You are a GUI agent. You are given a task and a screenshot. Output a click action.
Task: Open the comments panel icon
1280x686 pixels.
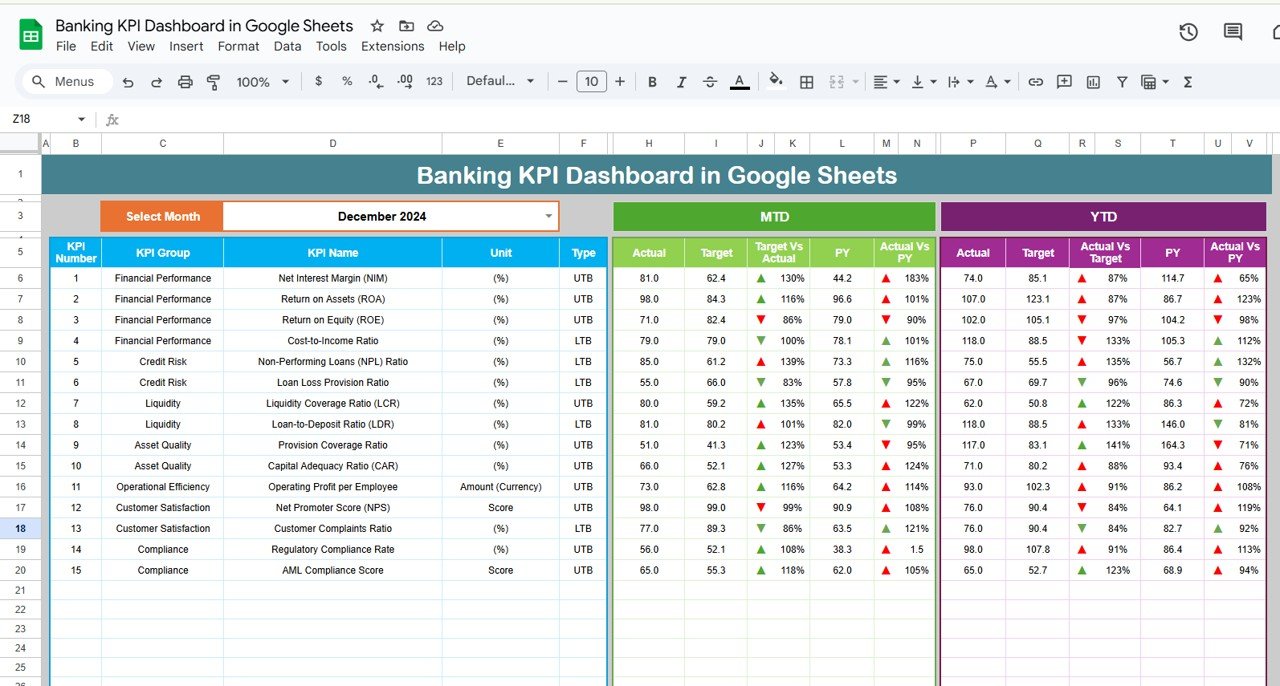(1233, 32)
